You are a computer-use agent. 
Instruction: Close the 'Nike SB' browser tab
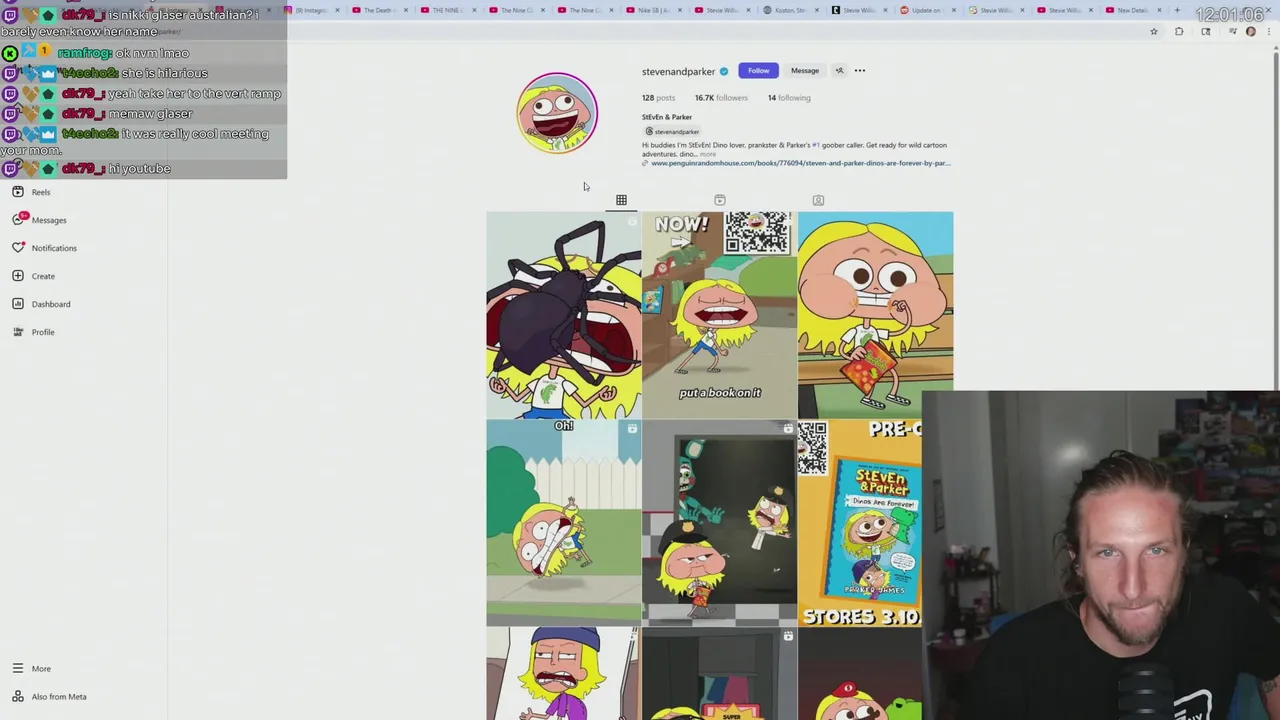[x=680, y=10]
